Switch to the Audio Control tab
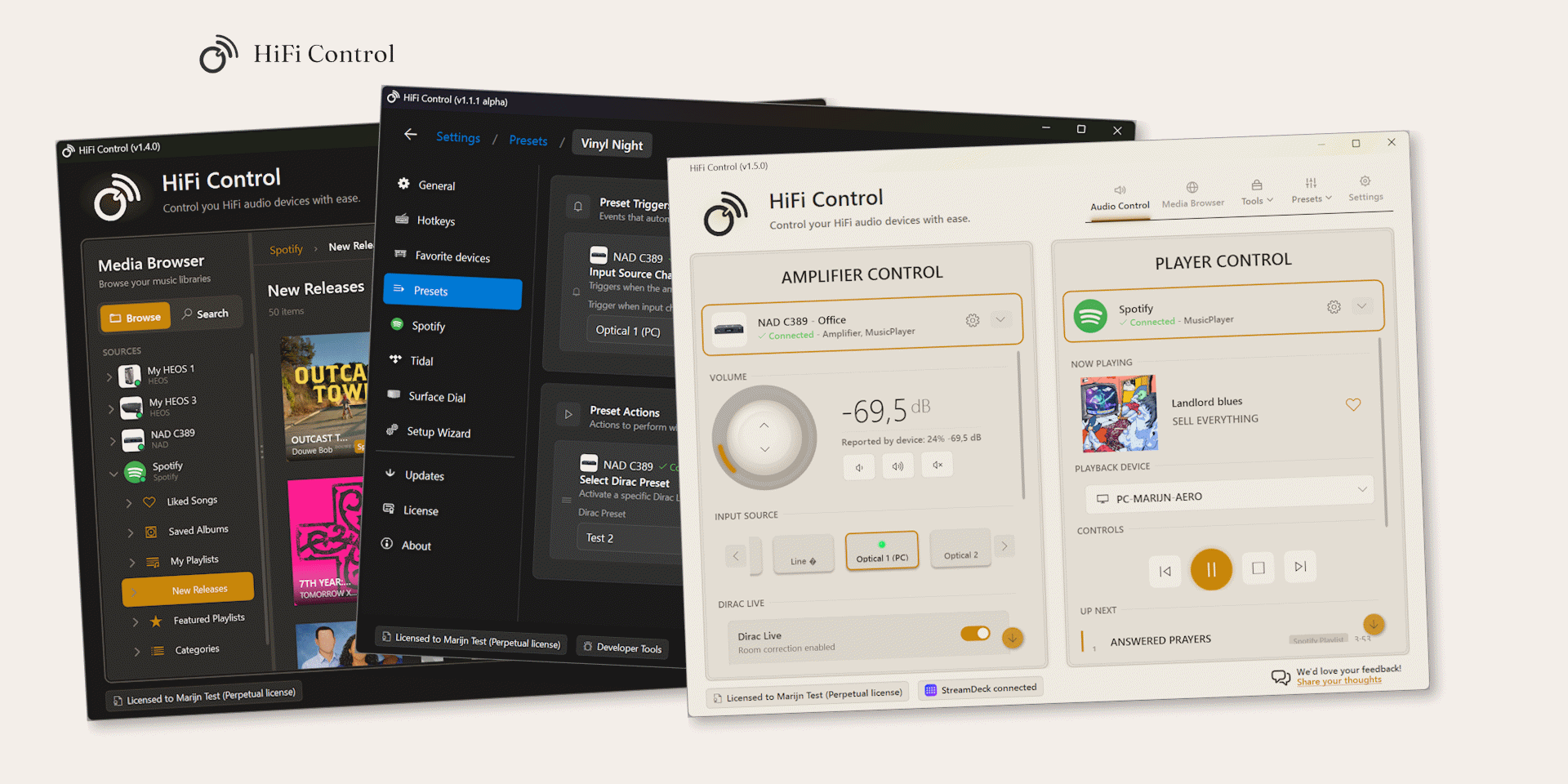 [1120, 198]
